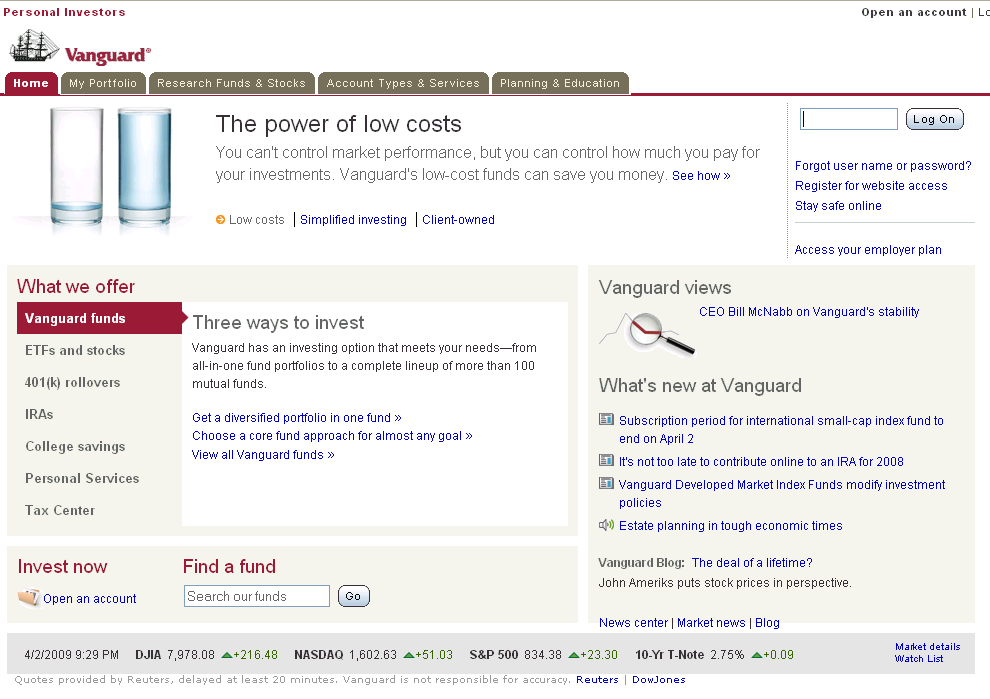Viewport: 990px width, 699px height.
Task: Open the Home tab
Action: coord(31,83)
